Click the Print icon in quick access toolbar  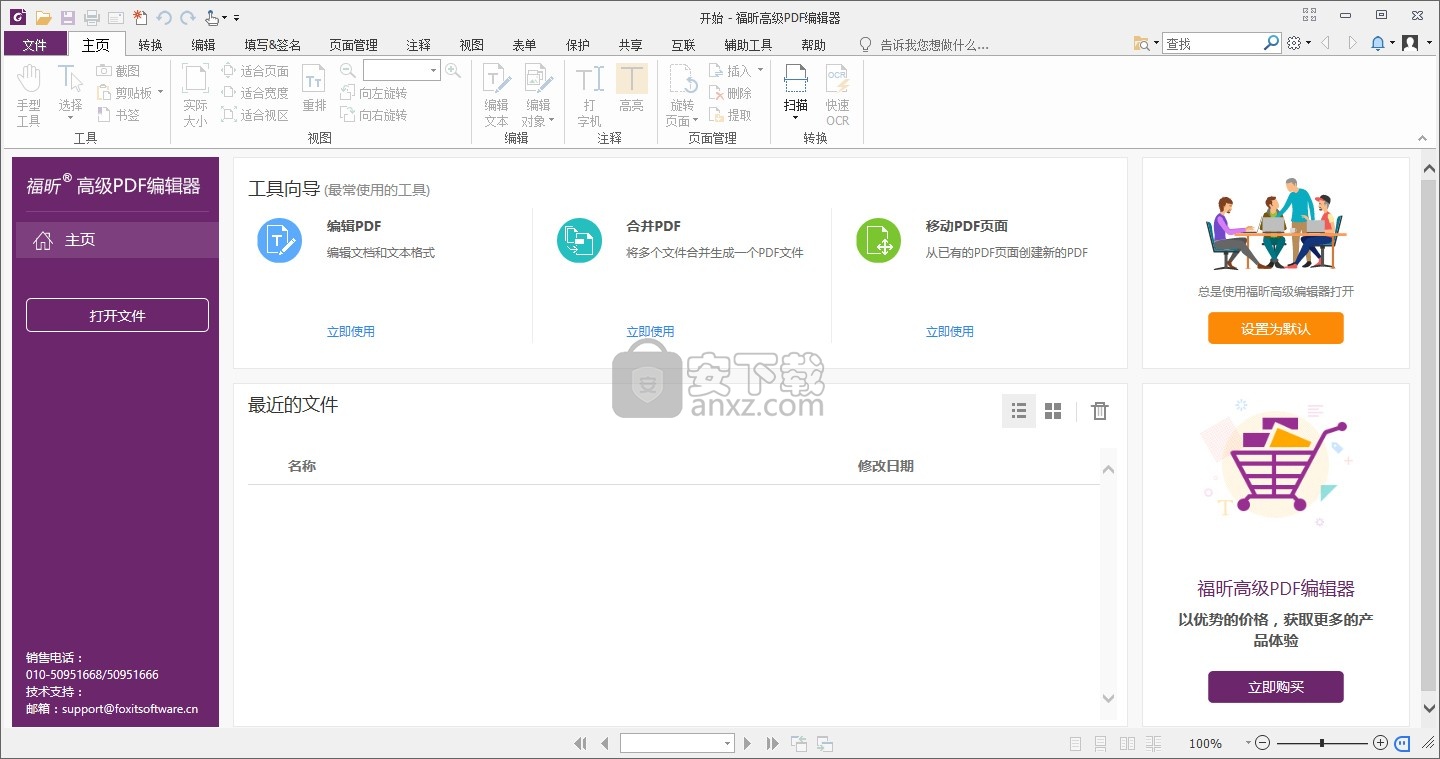coord(91,17)
